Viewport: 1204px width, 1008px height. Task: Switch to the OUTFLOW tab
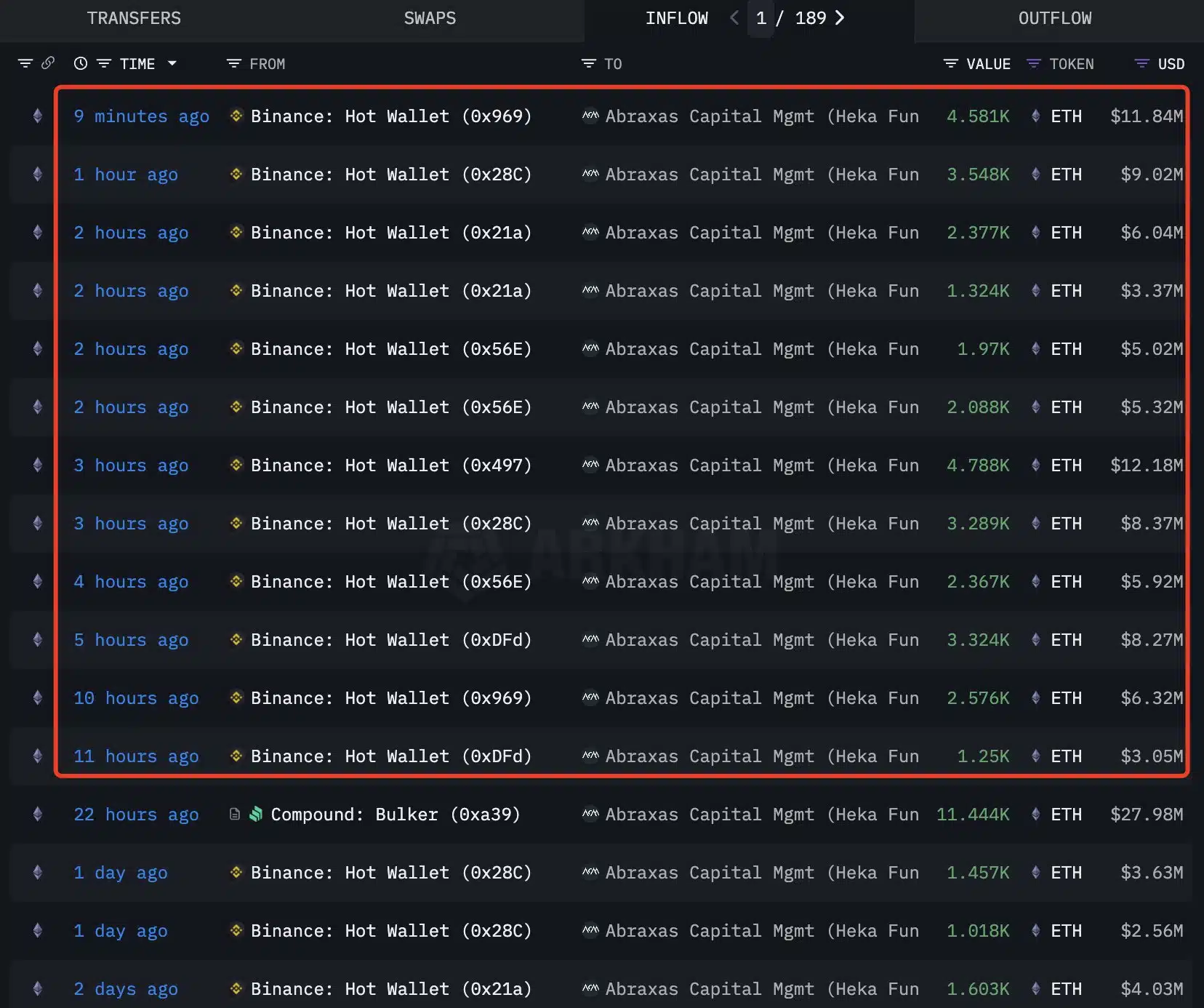click(x=1054, y=19)
